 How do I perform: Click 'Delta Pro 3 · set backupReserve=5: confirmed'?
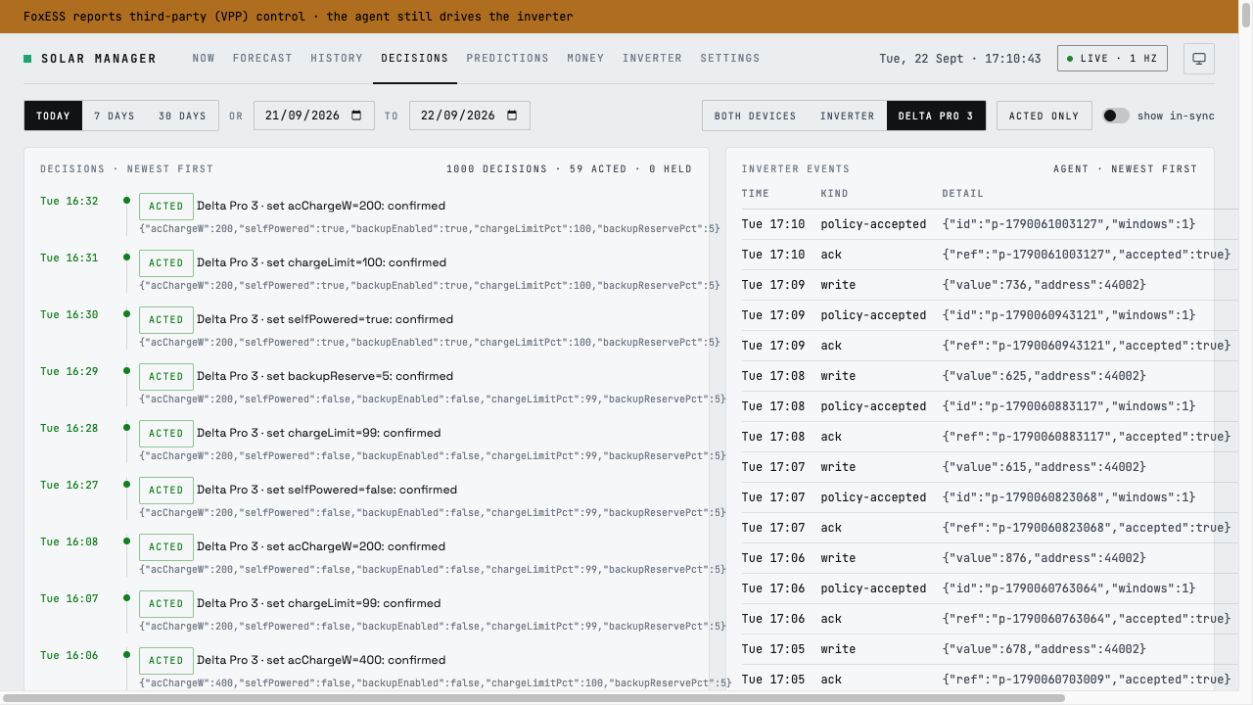(x=325, y=377)
